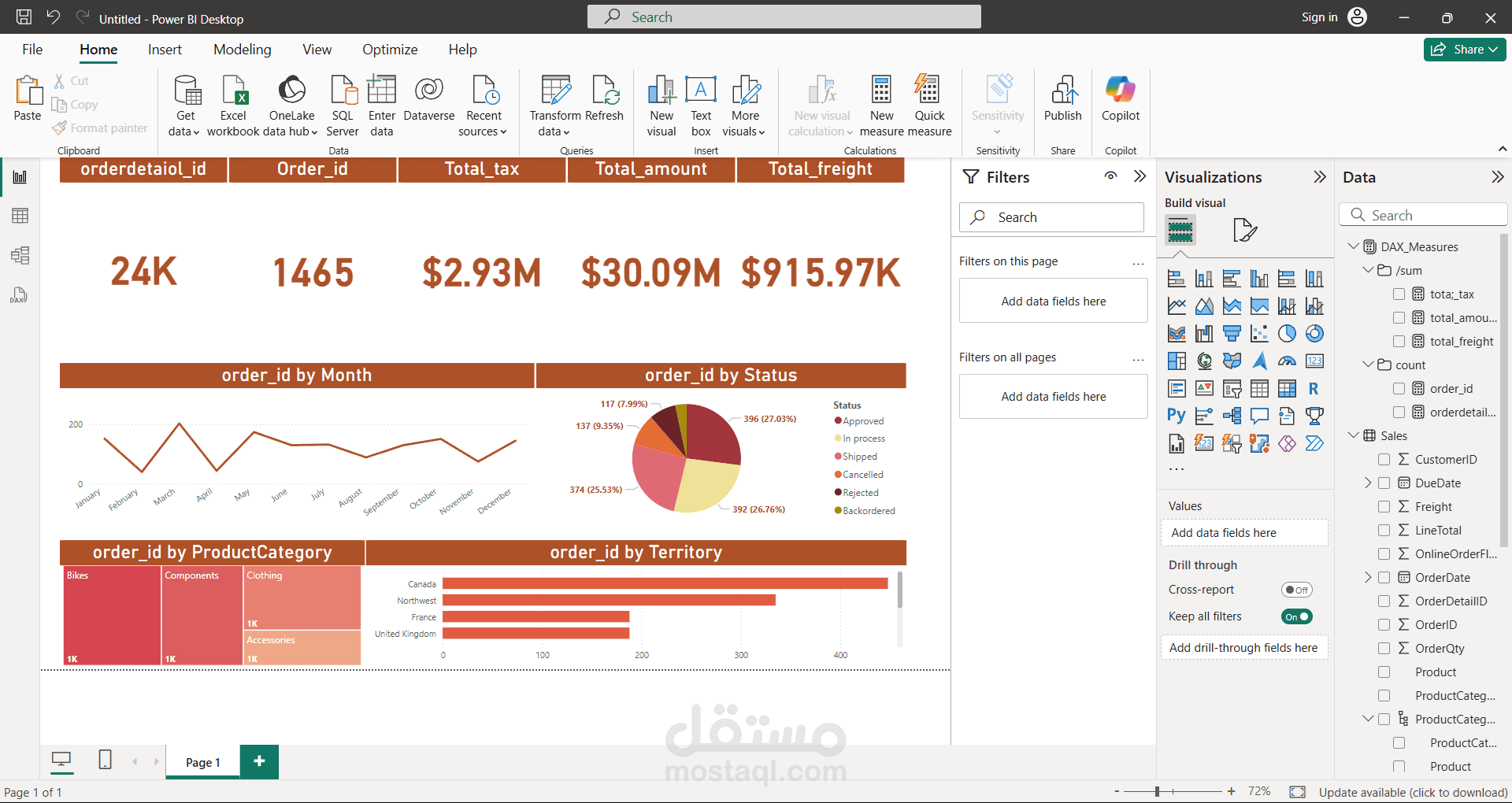This screenshot has width=1512, height=803.
Task: Insert a New visual
Action: (661, 105)
